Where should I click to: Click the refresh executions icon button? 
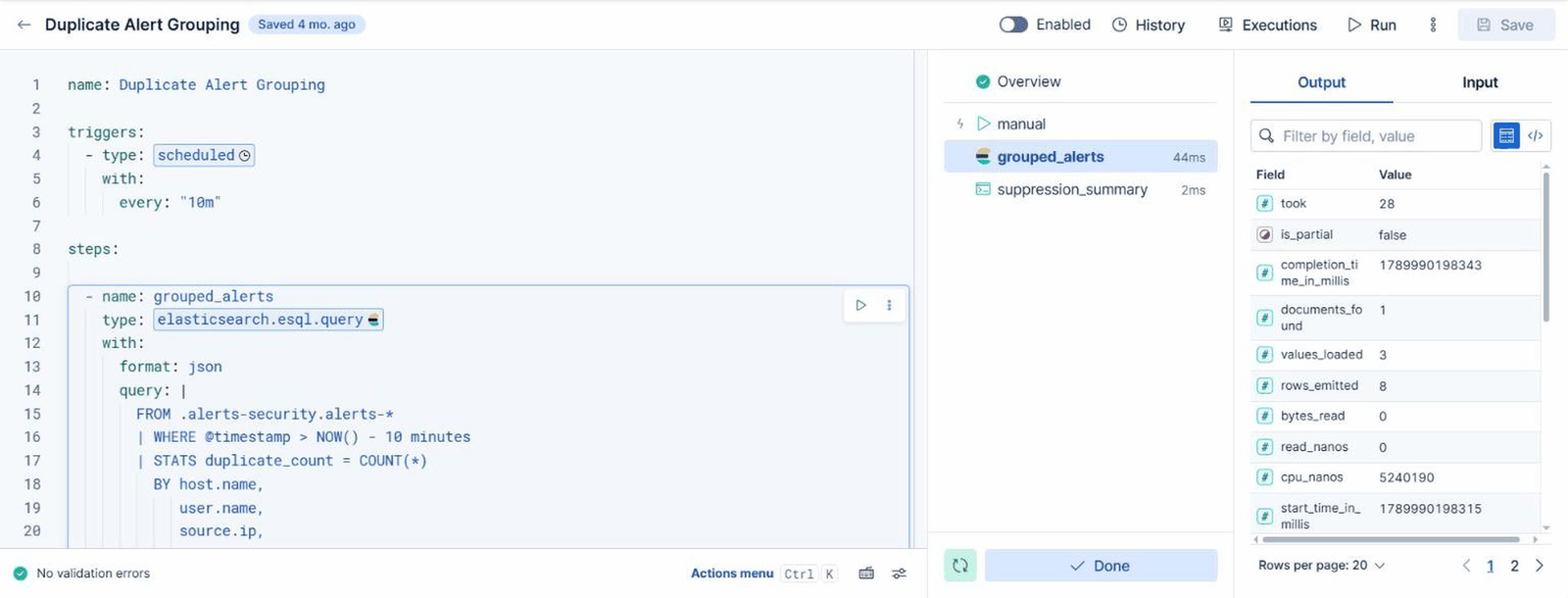pyautogui.click(x=960, y=566)
